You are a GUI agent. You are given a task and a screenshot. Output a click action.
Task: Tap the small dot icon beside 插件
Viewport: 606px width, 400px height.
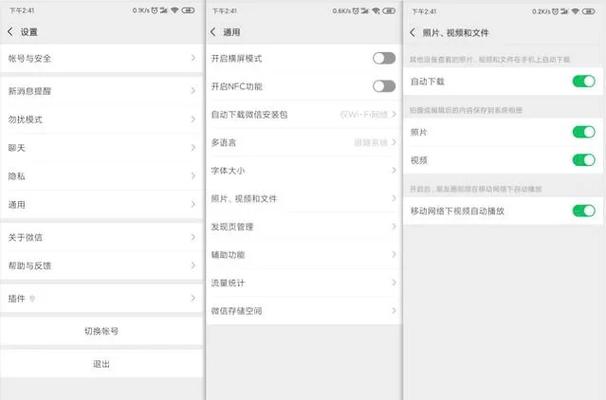tap(32, 298)
